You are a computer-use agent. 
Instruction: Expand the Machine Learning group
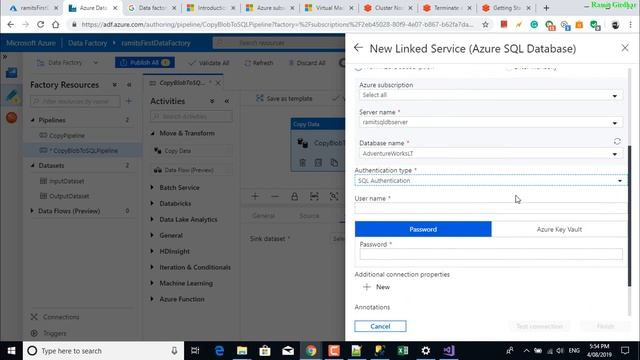(152, 283)
